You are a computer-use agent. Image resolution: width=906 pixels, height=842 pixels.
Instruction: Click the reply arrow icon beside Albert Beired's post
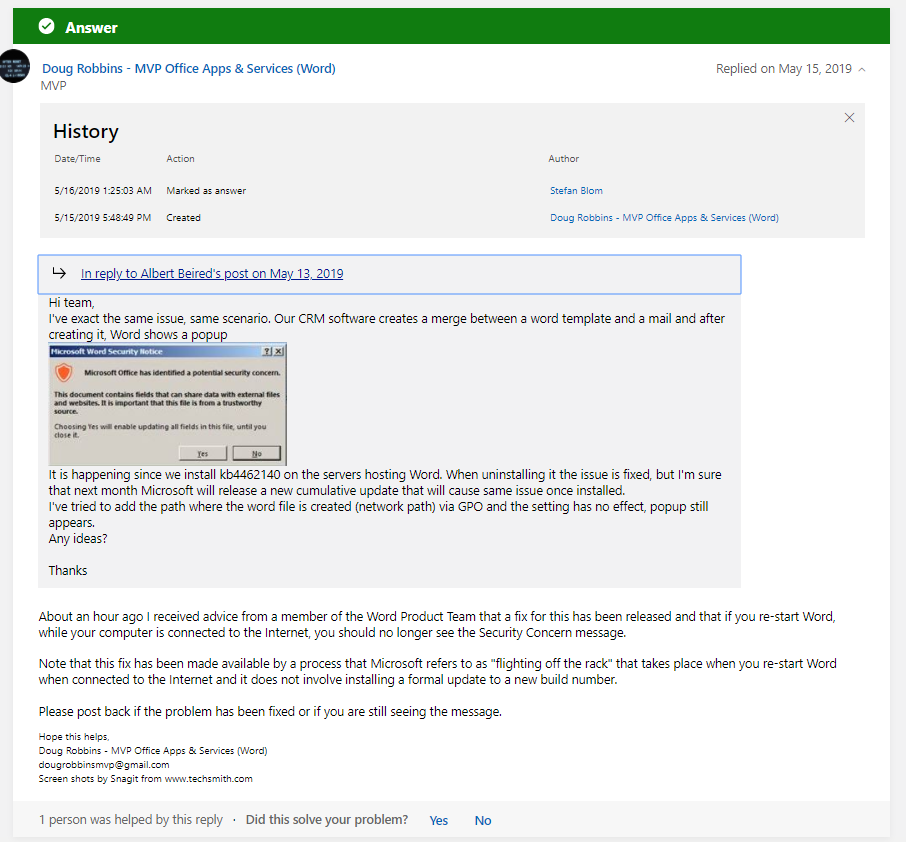[59, 273]
